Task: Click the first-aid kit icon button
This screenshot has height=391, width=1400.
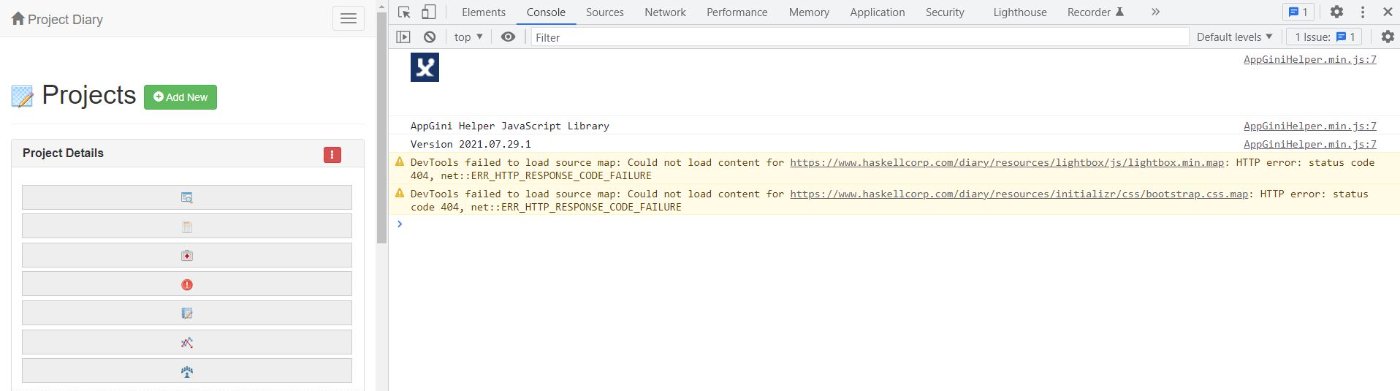Action: pos(187,256)
